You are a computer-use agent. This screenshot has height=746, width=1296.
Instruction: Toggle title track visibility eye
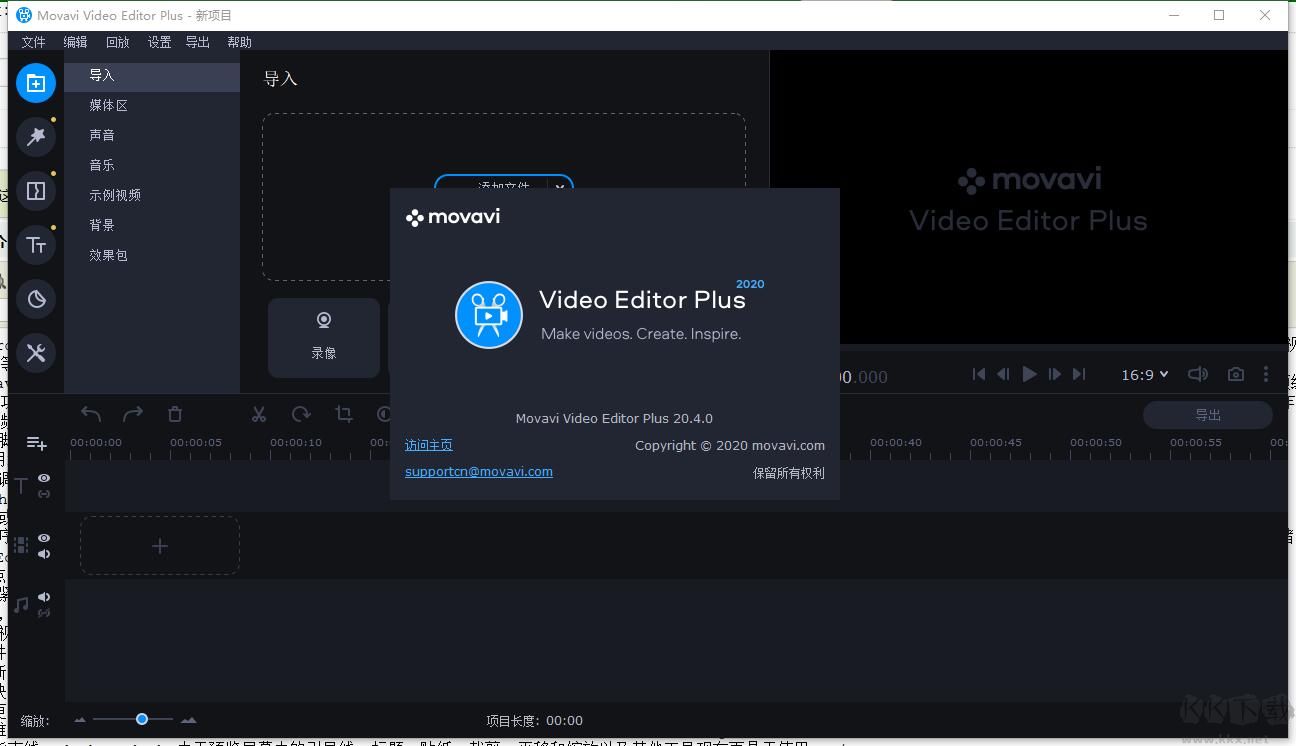[44, 478]
